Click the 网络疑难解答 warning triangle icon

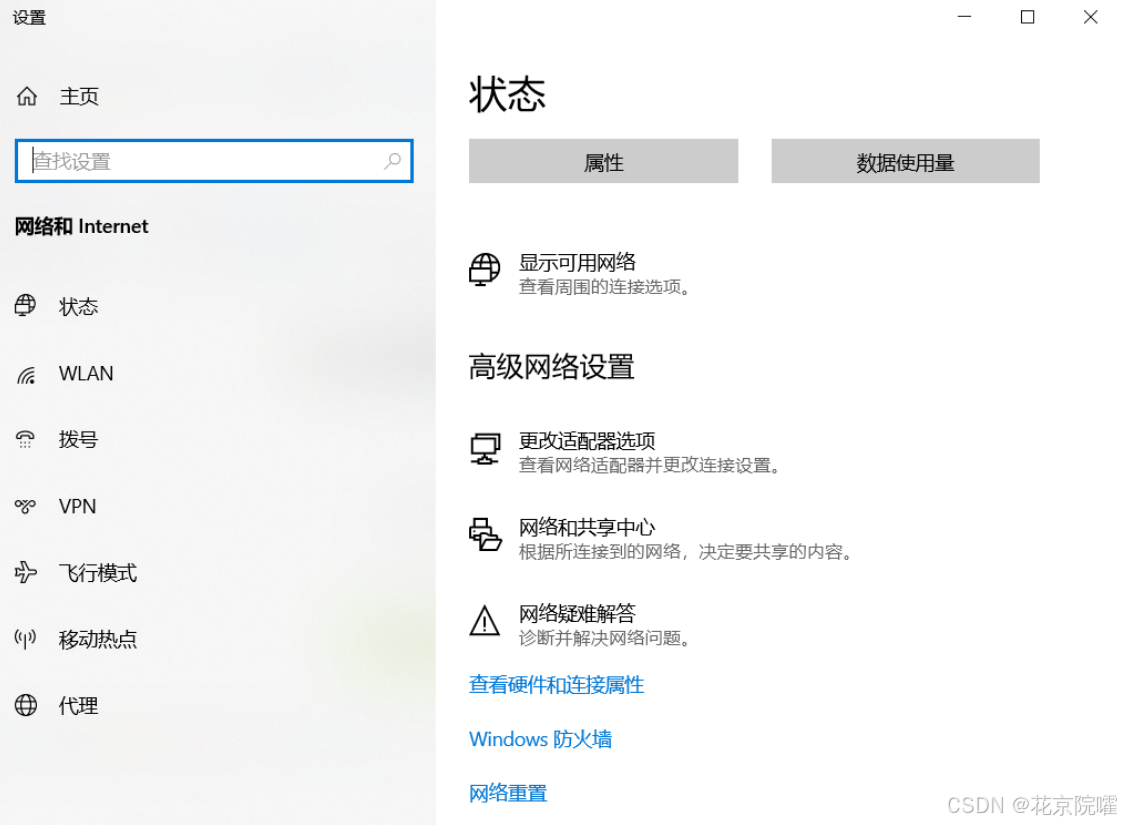485,621
